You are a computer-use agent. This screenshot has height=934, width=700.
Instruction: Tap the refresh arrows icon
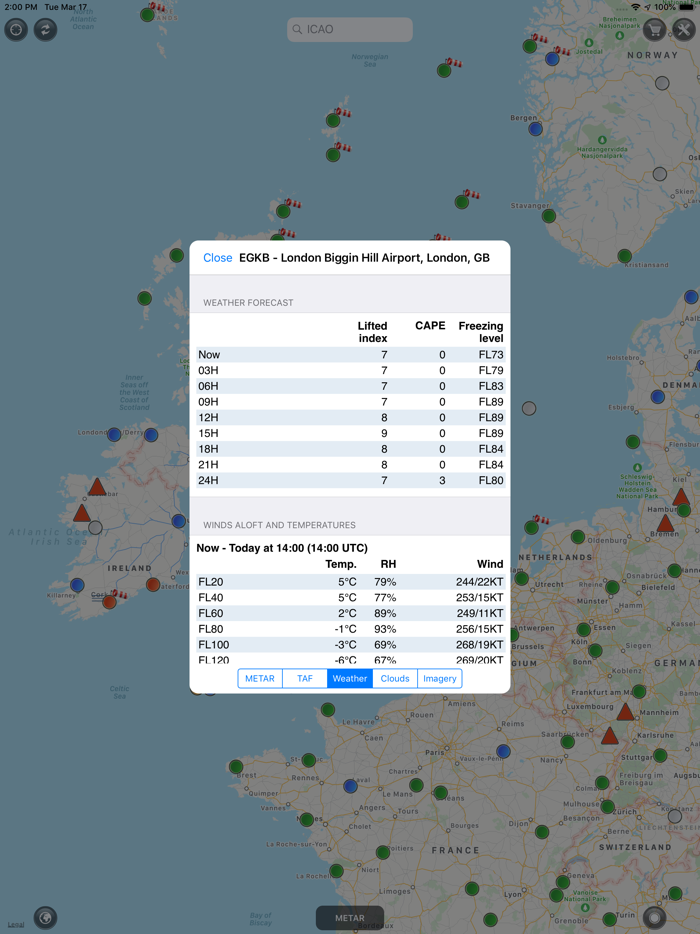(45, 29)
